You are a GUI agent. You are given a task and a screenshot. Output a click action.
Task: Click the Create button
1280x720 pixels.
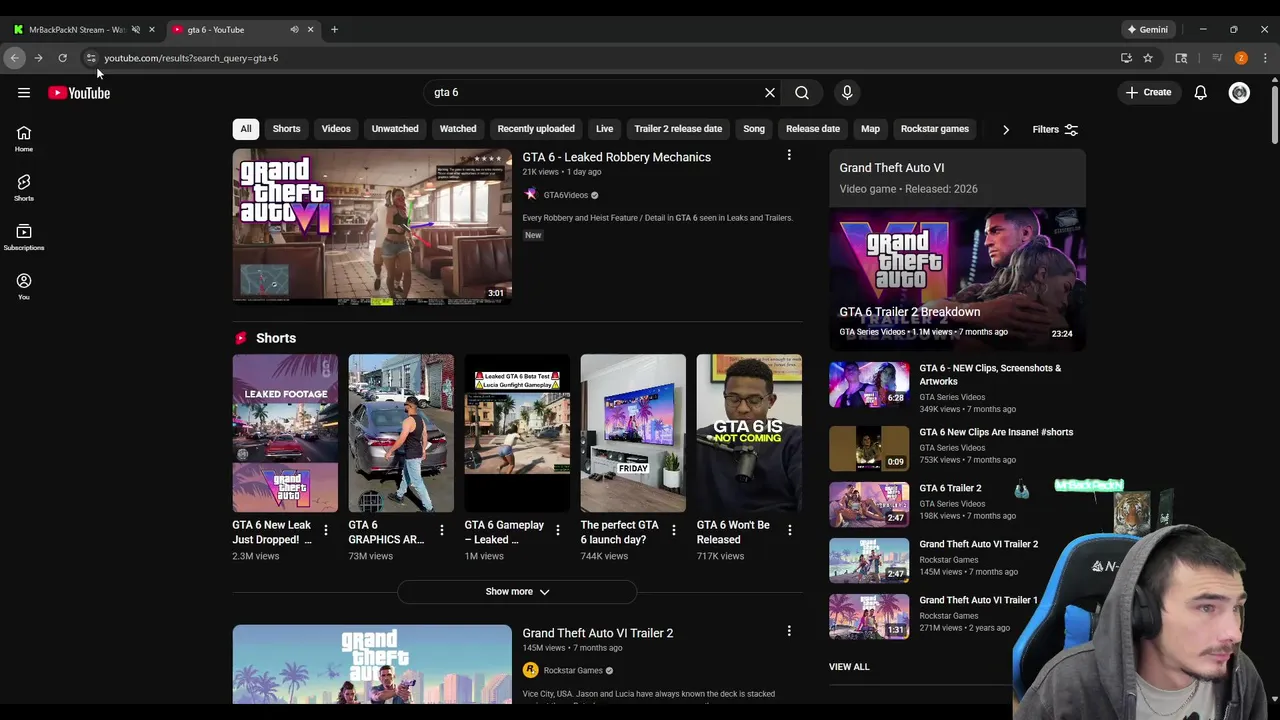pos(1148,93)
